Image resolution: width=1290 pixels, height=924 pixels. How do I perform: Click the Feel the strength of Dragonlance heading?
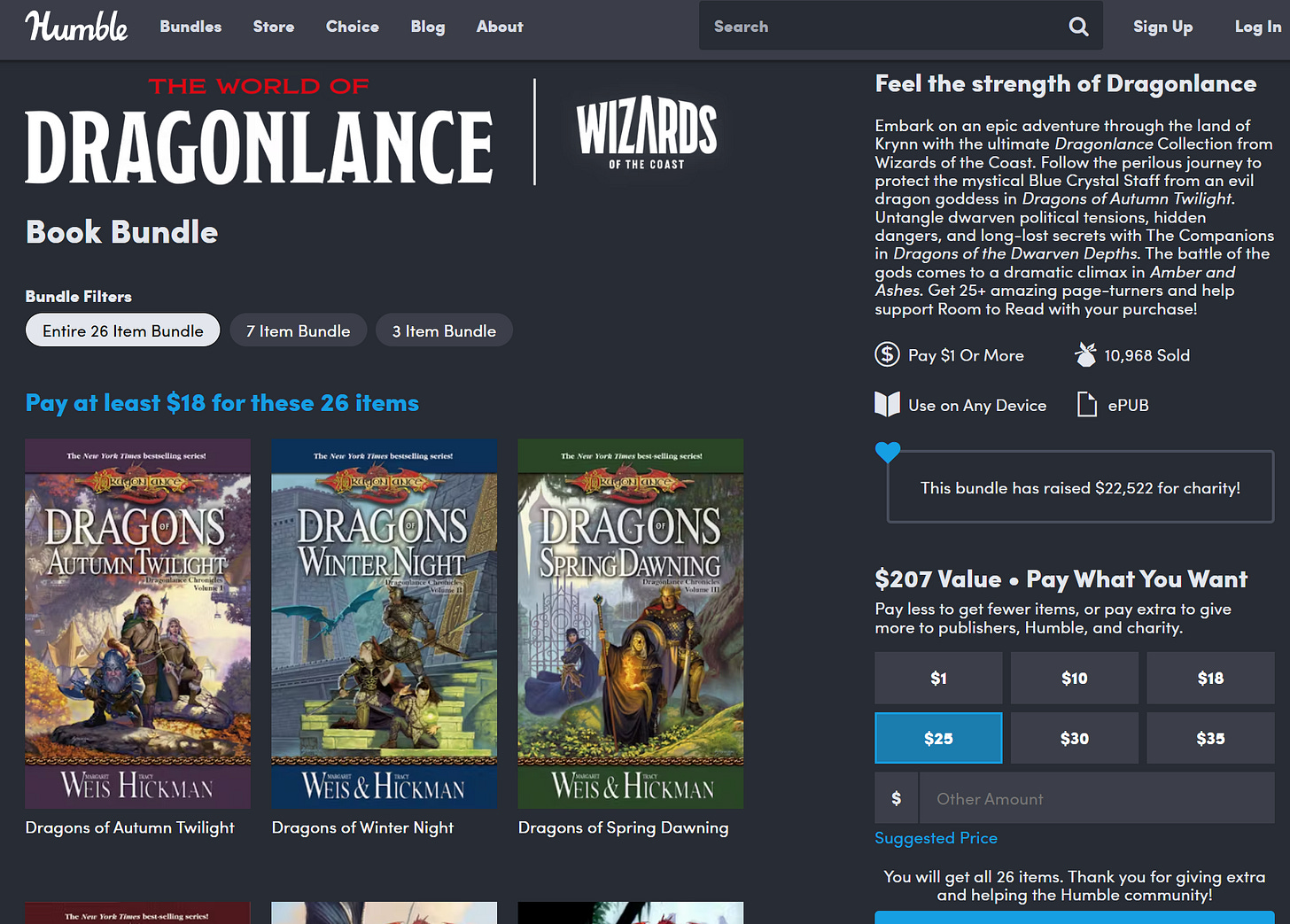pos(1066,84)
